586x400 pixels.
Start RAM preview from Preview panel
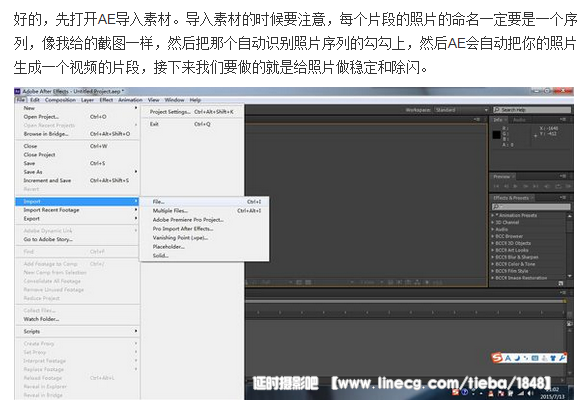coord(568,186)
